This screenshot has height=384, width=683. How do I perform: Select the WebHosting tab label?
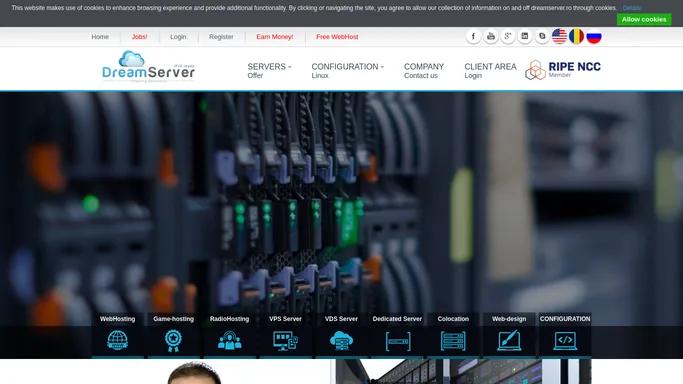tap(118, 319)
